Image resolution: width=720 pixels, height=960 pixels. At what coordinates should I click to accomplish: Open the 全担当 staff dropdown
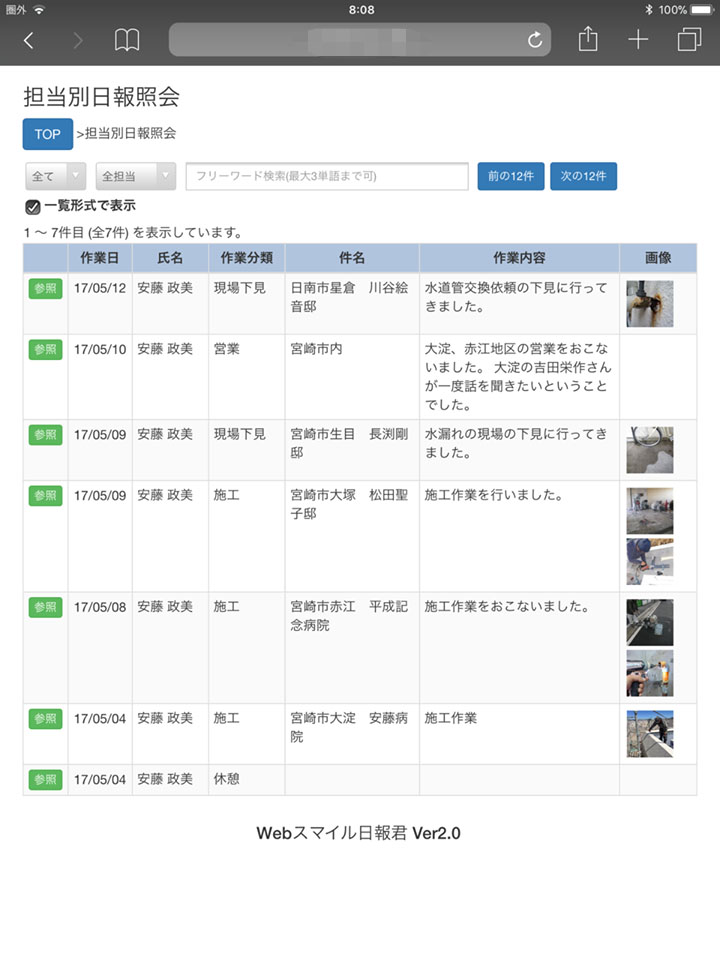[136, 176]
